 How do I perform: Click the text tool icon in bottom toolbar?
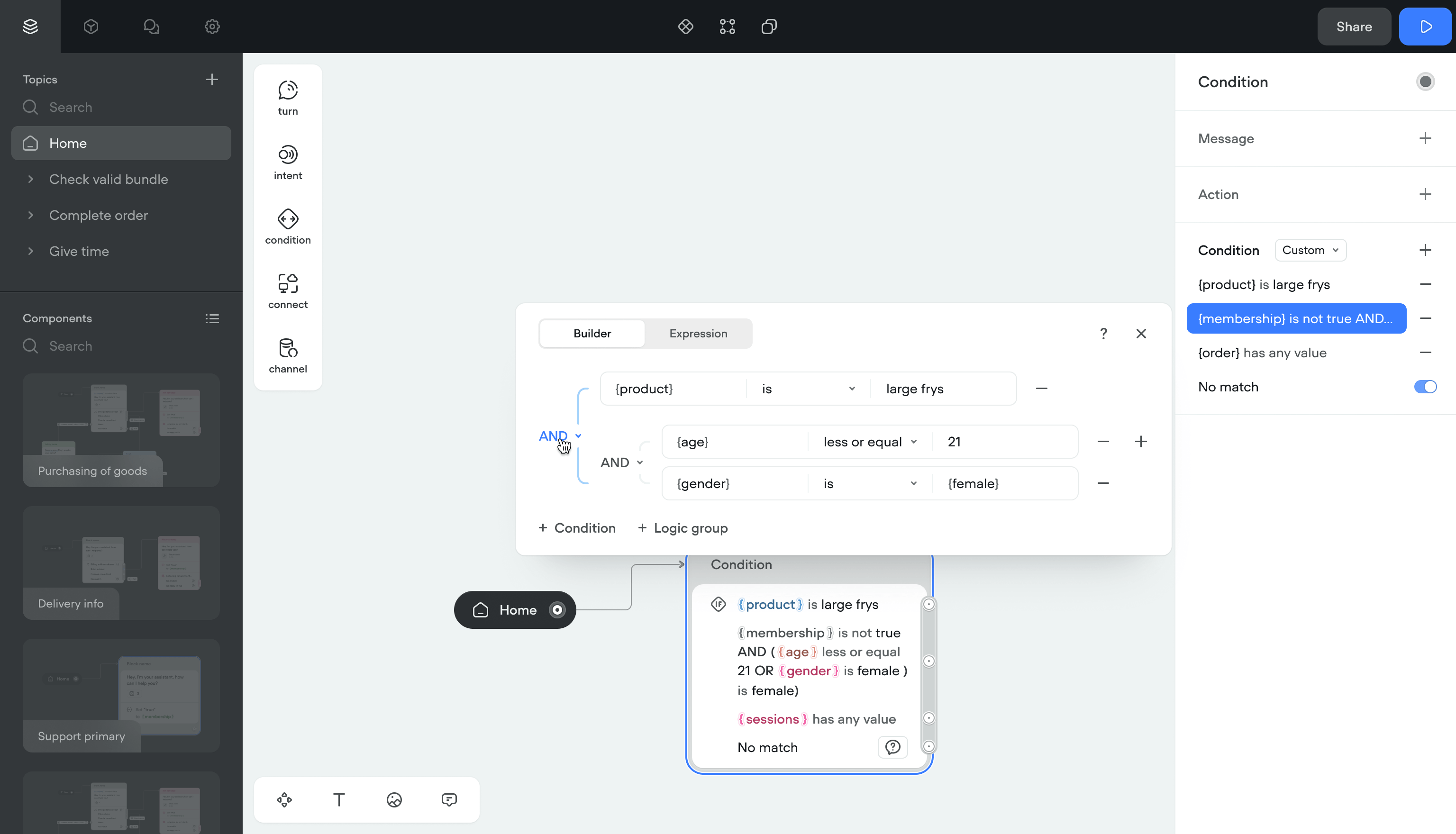click(x=339, y=799)
